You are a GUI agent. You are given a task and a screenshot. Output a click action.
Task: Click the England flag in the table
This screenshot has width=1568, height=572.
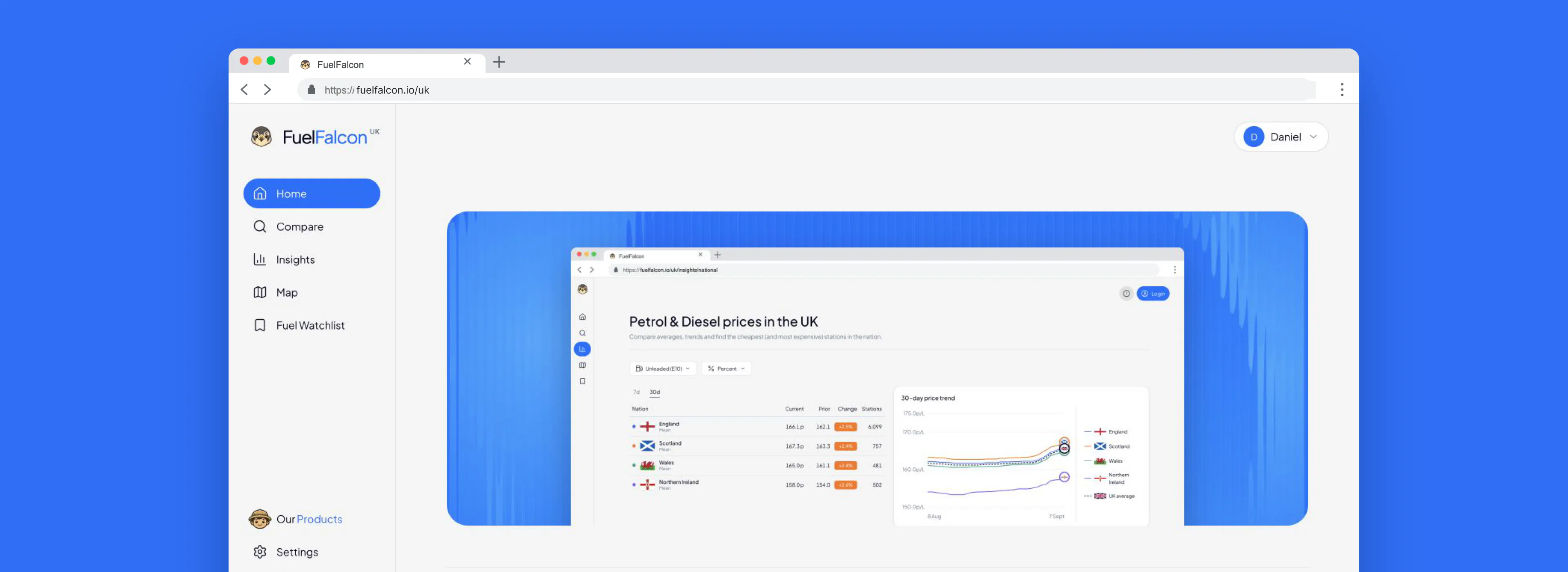tap(648, 427)
